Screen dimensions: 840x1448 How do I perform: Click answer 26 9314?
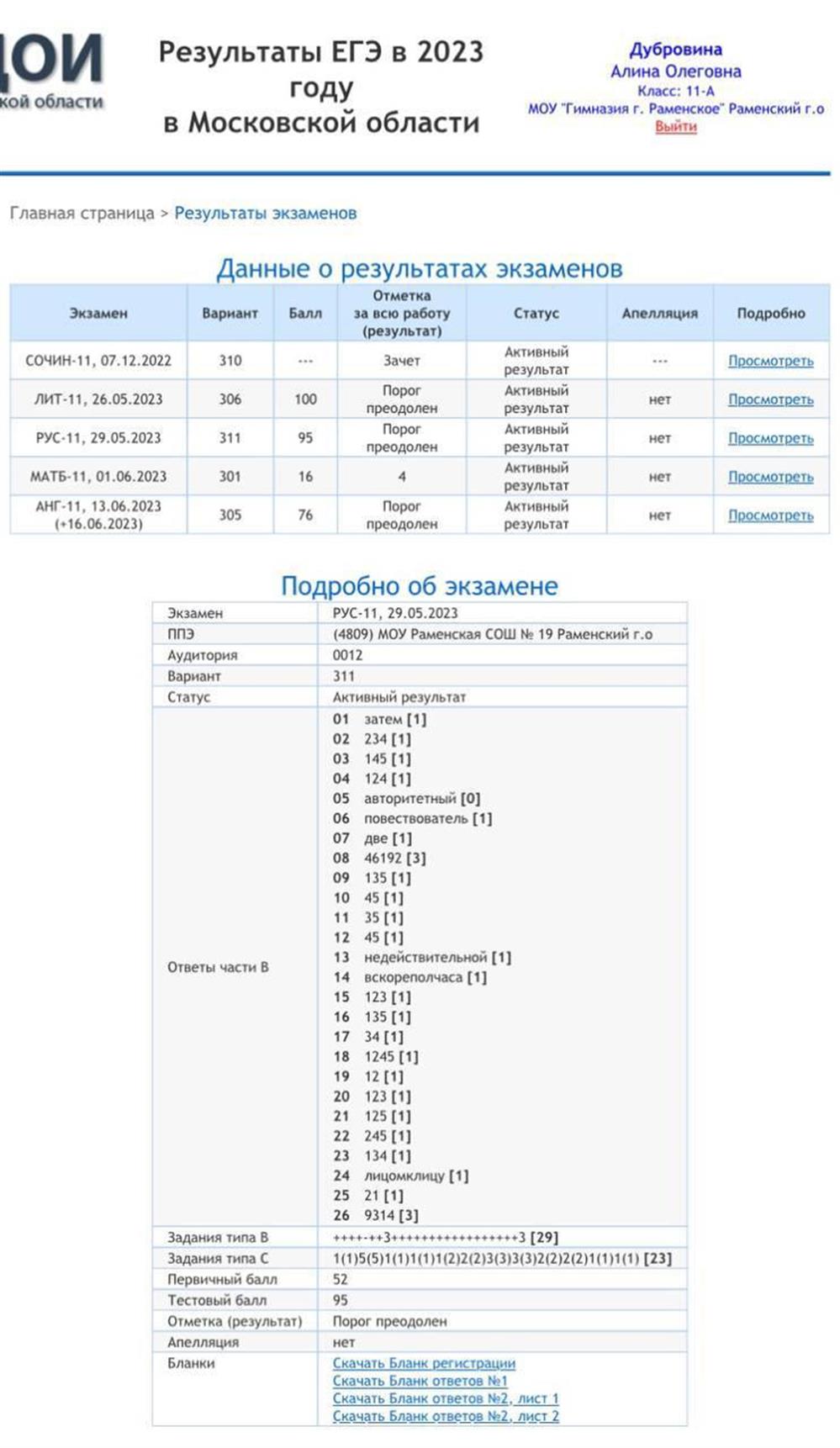(x=375, y=1215)
